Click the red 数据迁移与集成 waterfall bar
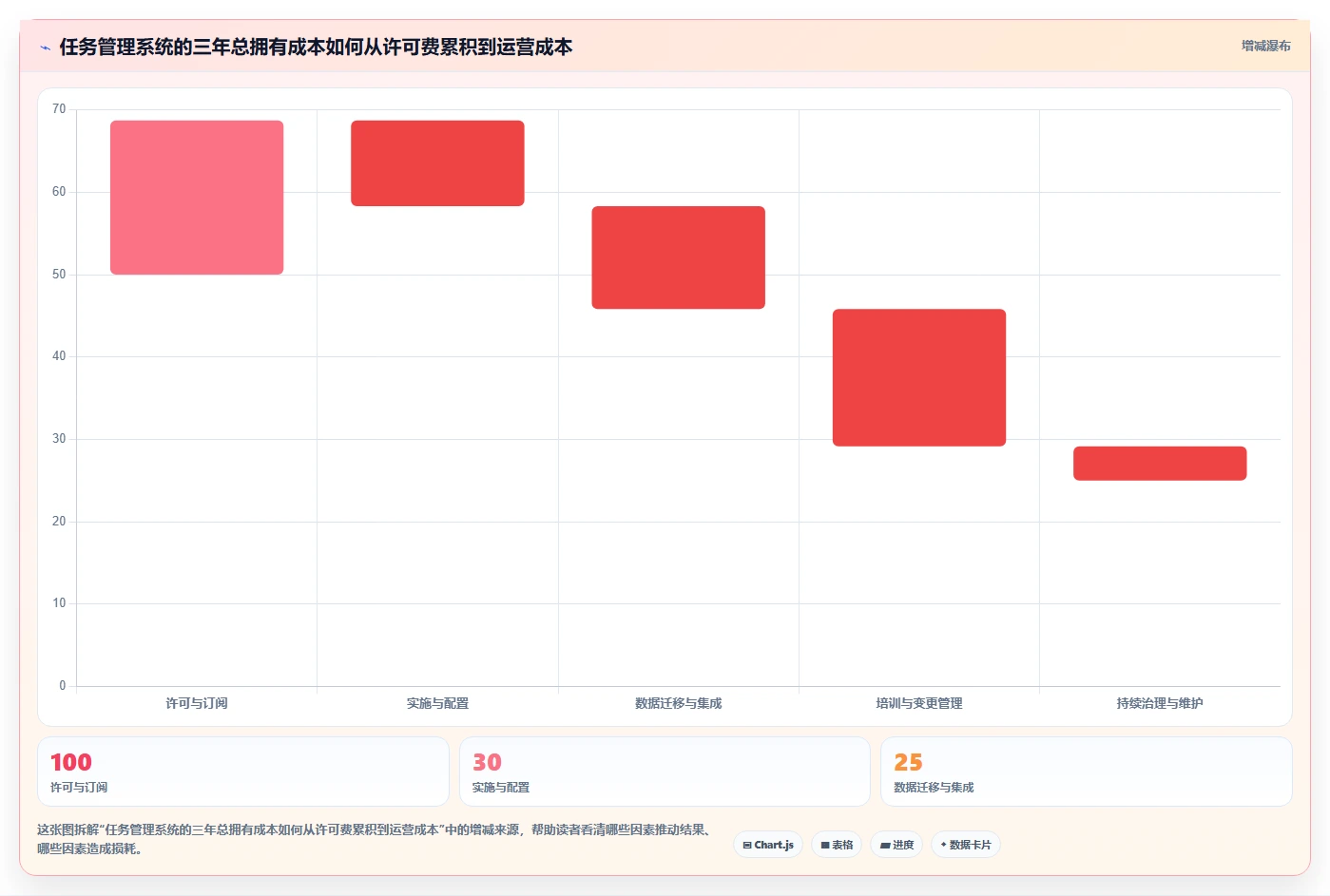The width and height of the screenshot is (1330, 896). point(678,257)
